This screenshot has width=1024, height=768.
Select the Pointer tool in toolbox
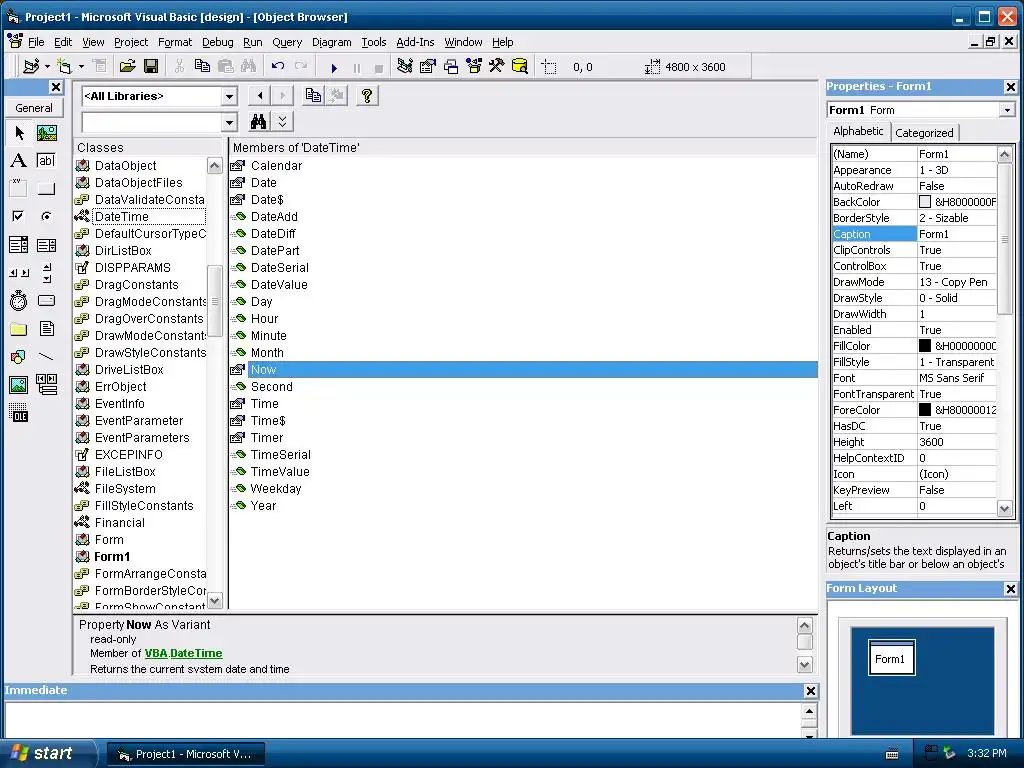[19, 133]
